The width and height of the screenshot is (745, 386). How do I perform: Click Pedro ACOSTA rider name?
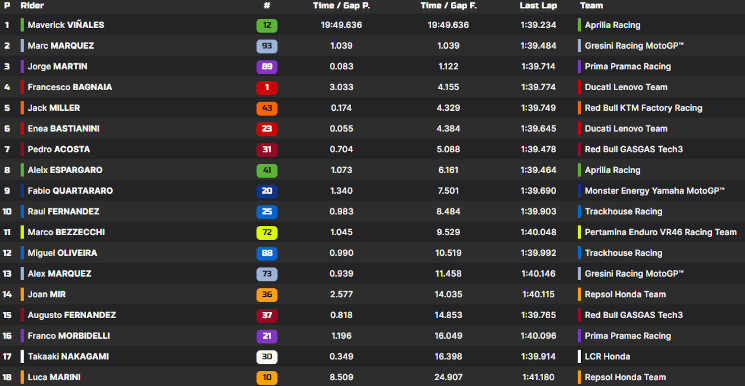click(59, 150)
